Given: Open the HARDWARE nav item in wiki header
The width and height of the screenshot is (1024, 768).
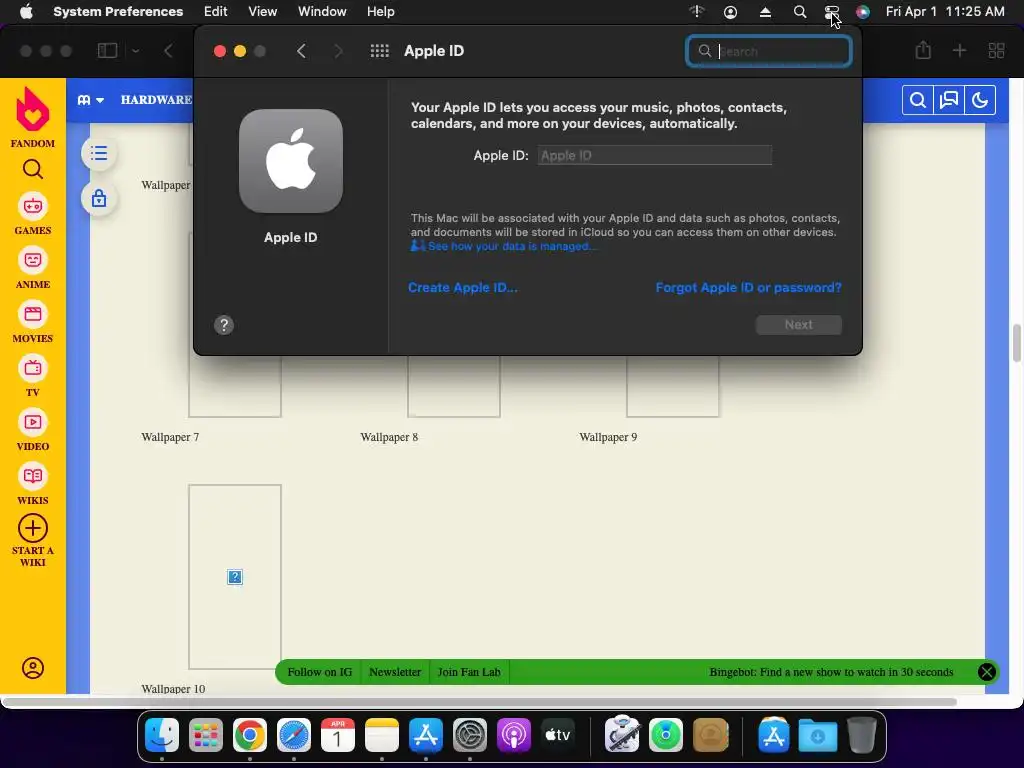Looking at the screenshot, I should point(156,100).
